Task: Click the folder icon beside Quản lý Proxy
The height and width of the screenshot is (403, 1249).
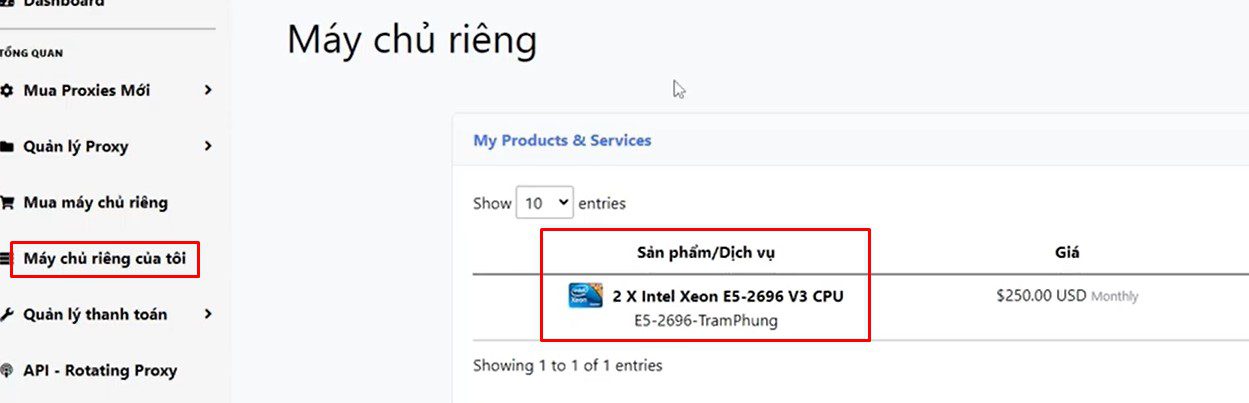Action: [x=6, y=147]
